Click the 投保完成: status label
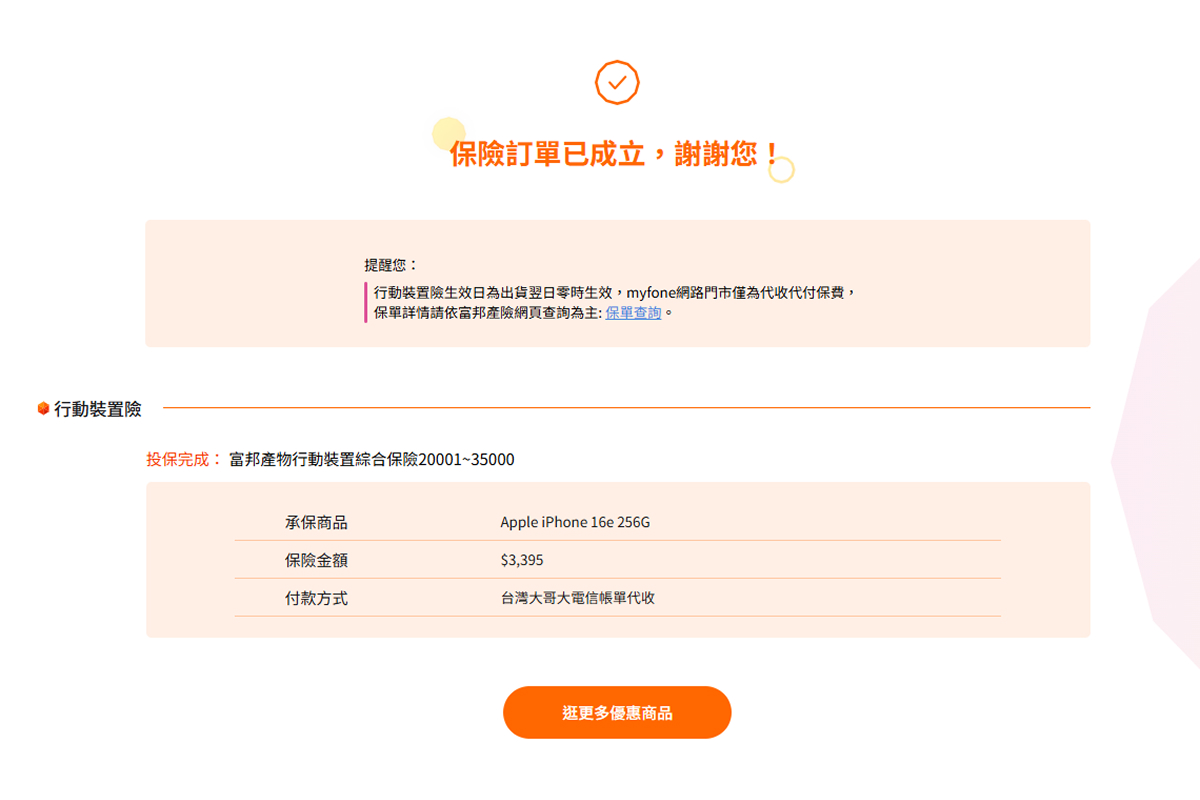This screenshot has width=1200, height=800. (x=184, y=460)
